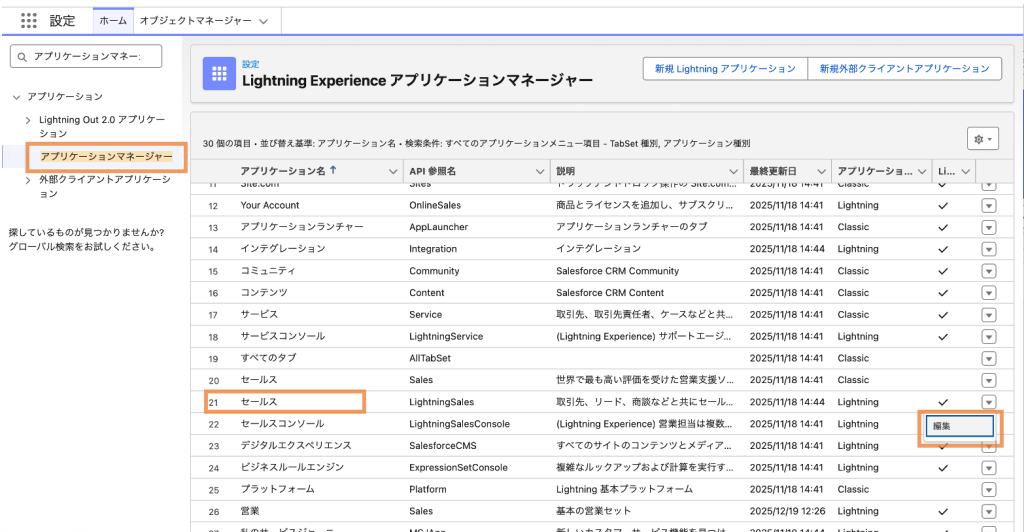Click the Application Manager header app icon
The width and height of the screenshot is (1024, 532).
pos(219,73)
